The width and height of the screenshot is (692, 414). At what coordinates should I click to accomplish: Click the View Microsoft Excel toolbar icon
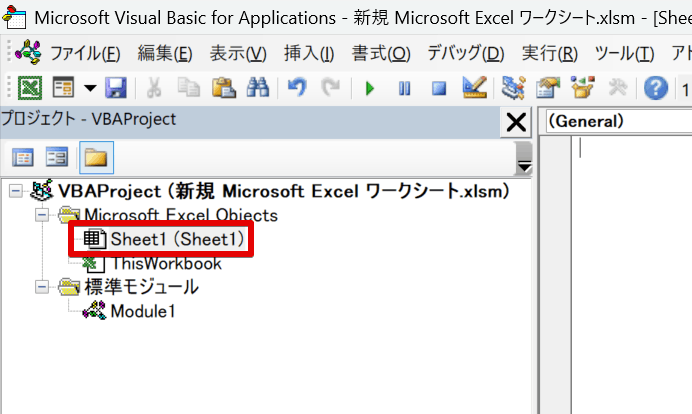pyautogui.click(x=30, y=87)
